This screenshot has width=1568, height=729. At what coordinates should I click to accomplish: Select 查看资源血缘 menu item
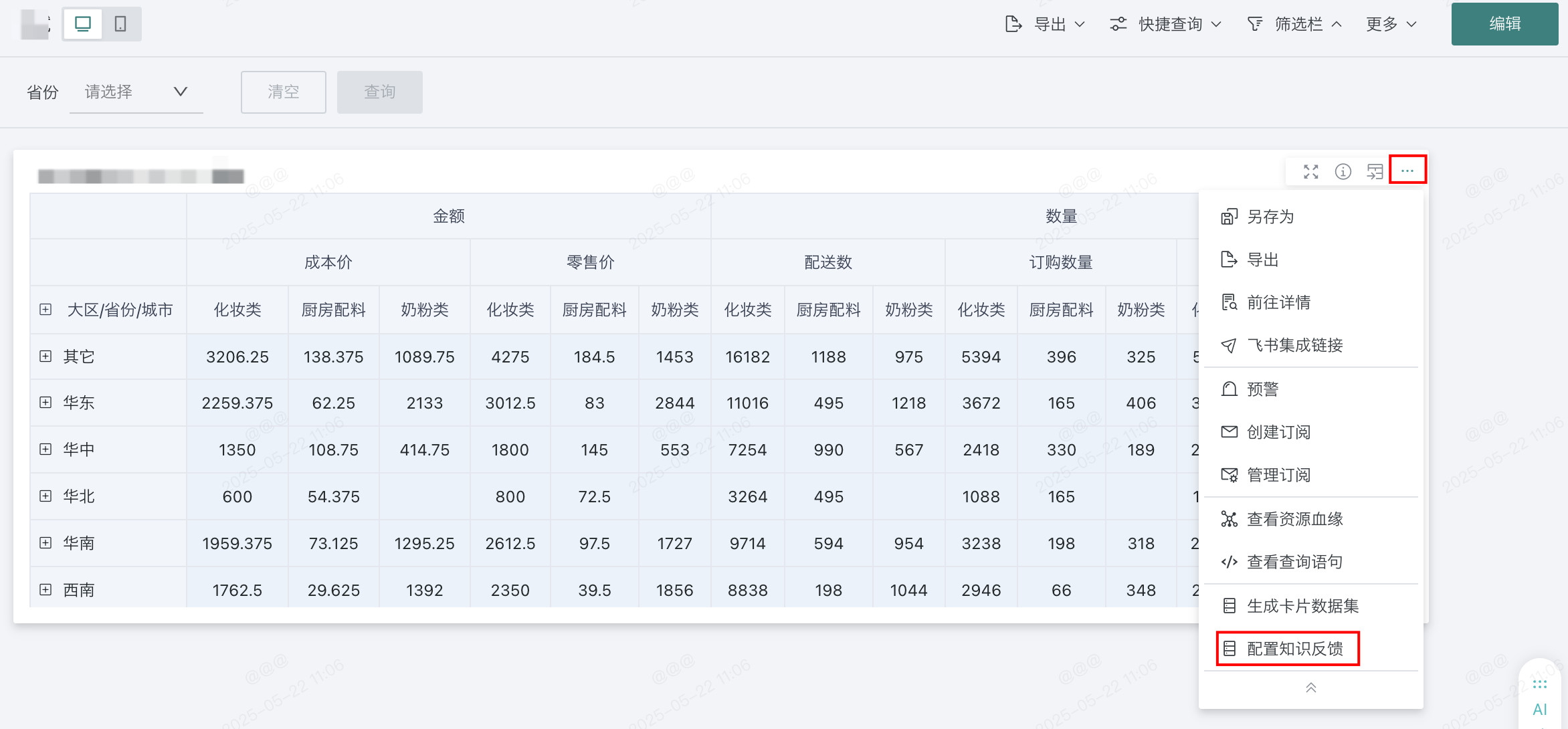[1311, 519]
